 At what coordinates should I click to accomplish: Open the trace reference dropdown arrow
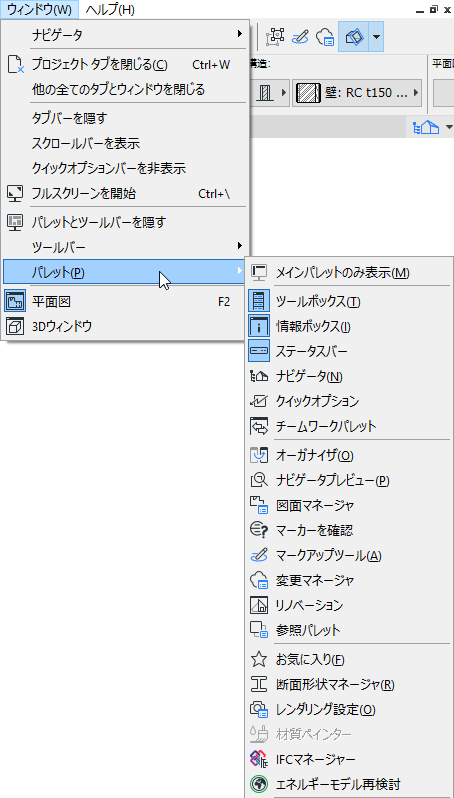(376, 36)
